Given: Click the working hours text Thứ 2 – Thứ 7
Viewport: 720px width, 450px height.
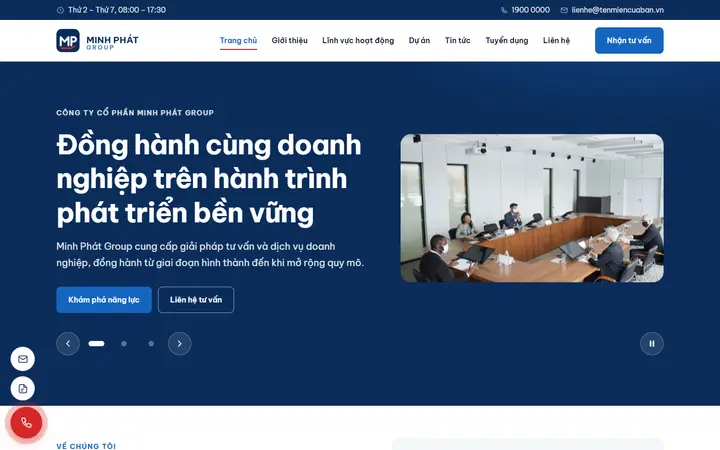Looking at the screenshot, I should [x=117, y=10].
